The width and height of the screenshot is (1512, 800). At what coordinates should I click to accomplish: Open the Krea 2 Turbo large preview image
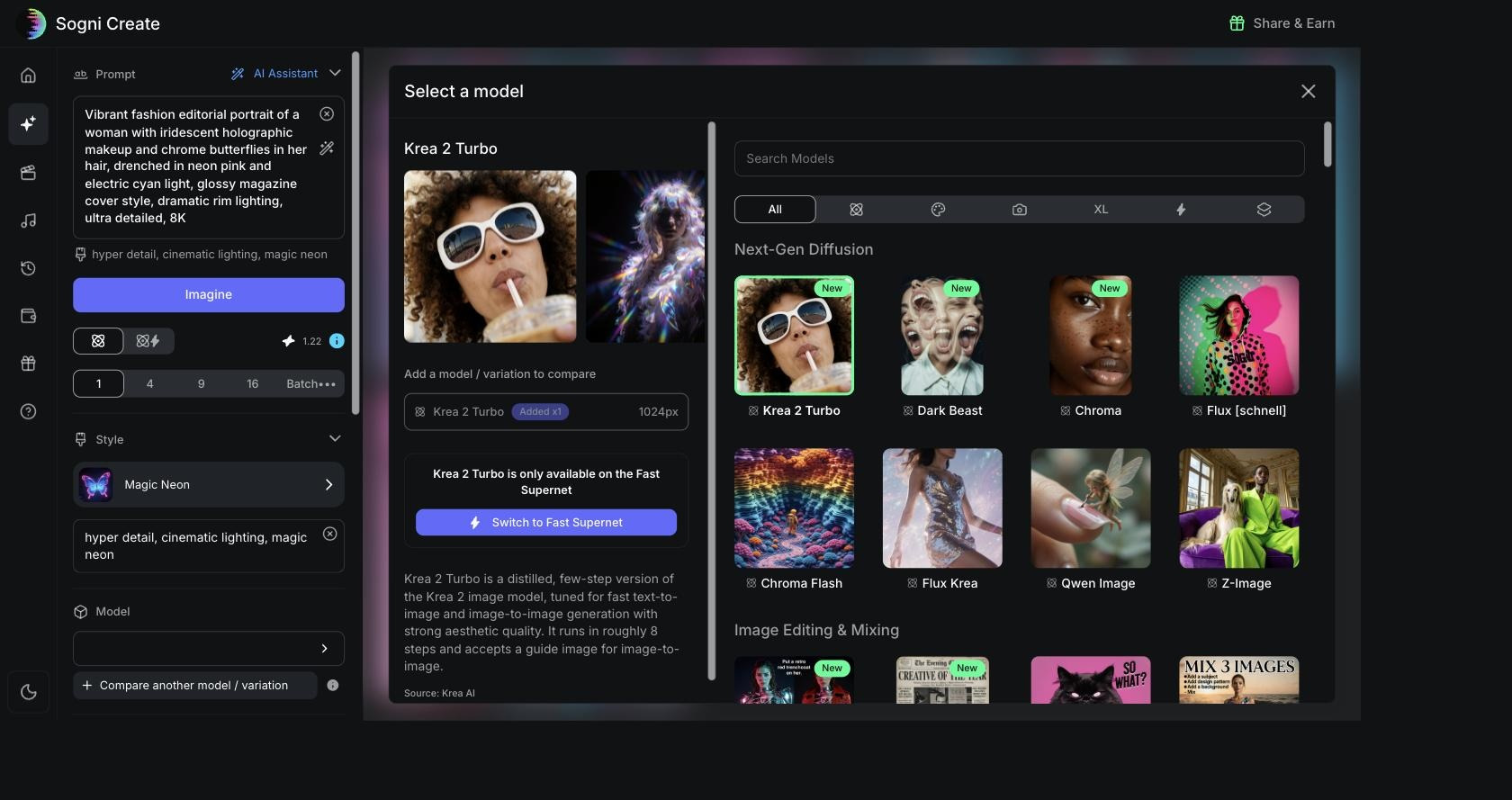(x=490, y=256)
